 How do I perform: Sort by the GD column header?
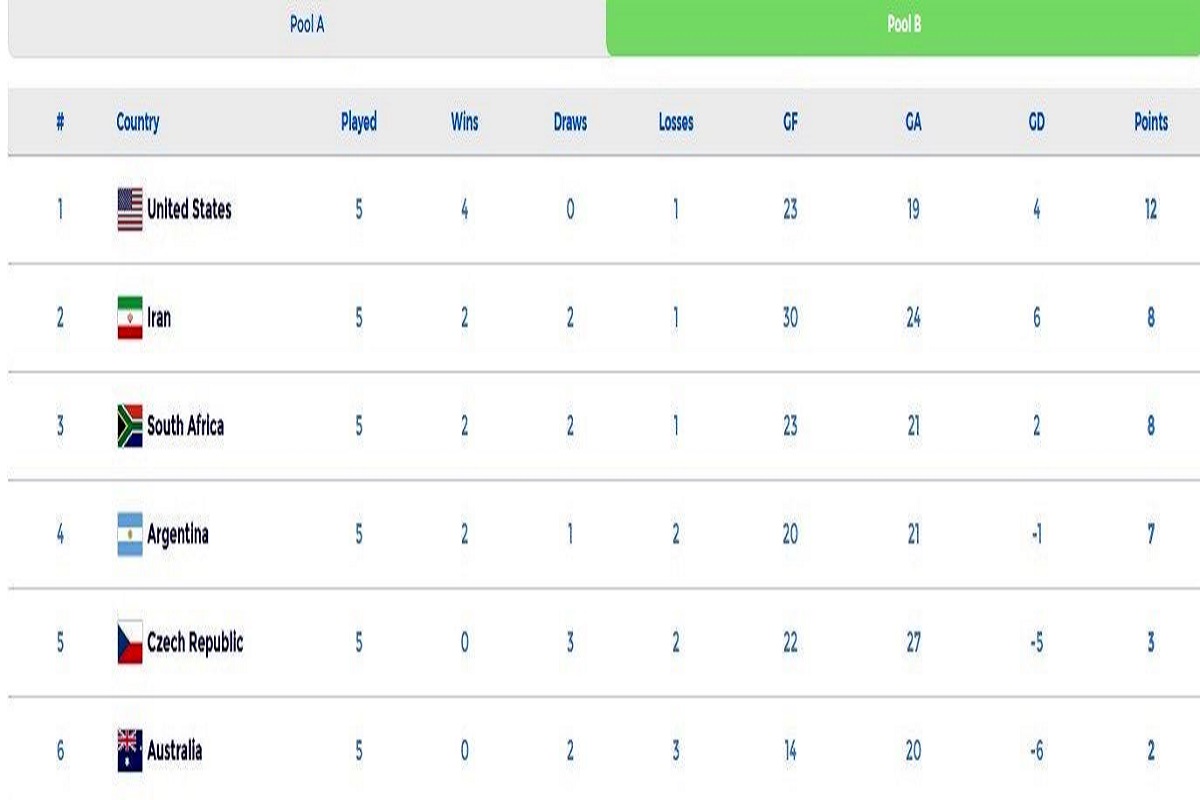click(x=1036, y=122)
